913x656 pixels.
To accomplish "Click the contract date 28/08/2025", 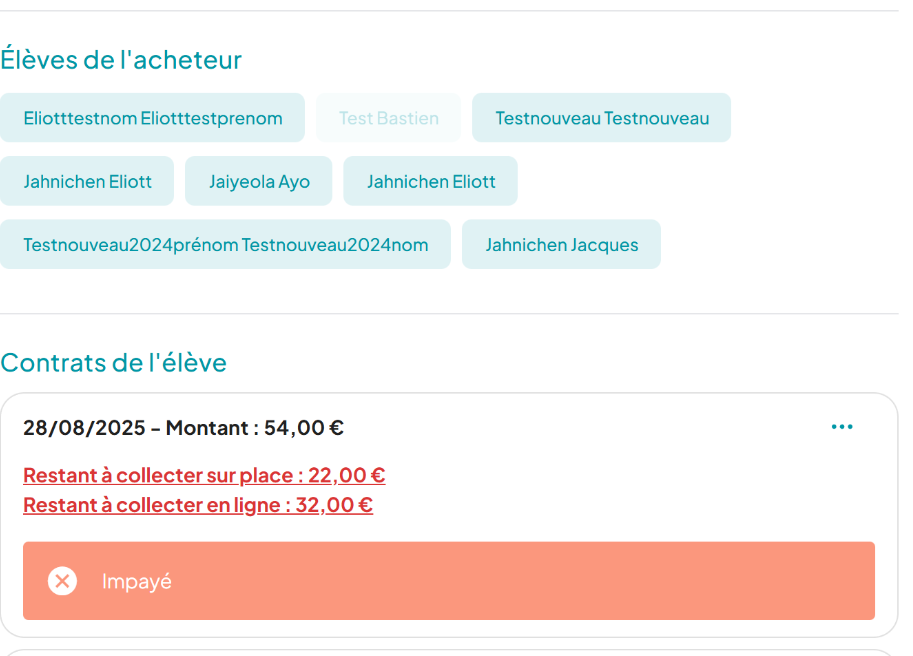I will pos(84,428).
